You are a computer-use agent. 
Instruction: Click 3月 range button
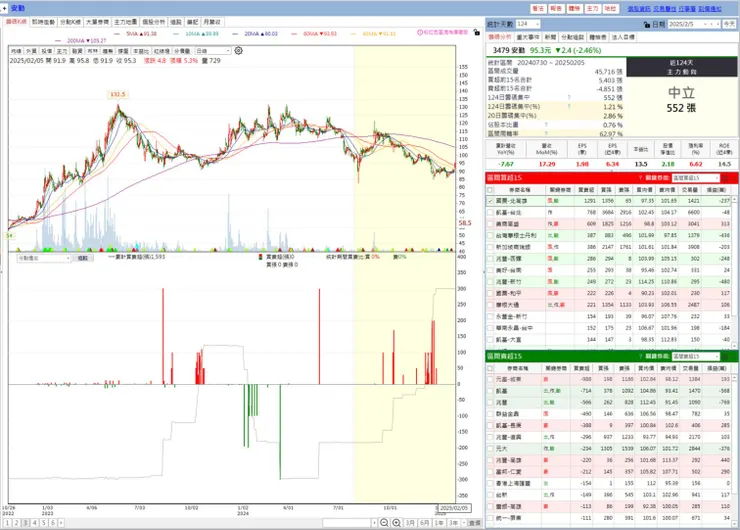pos(410,523)
